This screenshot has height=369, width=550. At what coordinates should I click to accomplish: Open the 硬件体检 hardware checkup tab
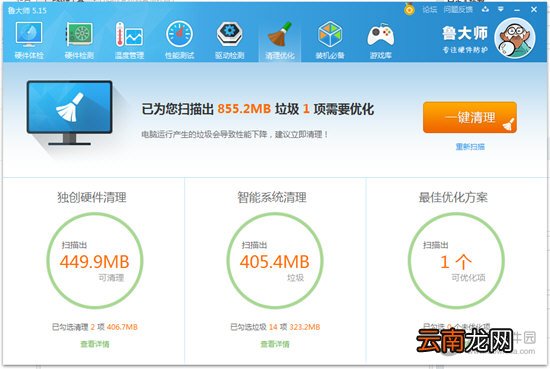[x=29, y=40]
